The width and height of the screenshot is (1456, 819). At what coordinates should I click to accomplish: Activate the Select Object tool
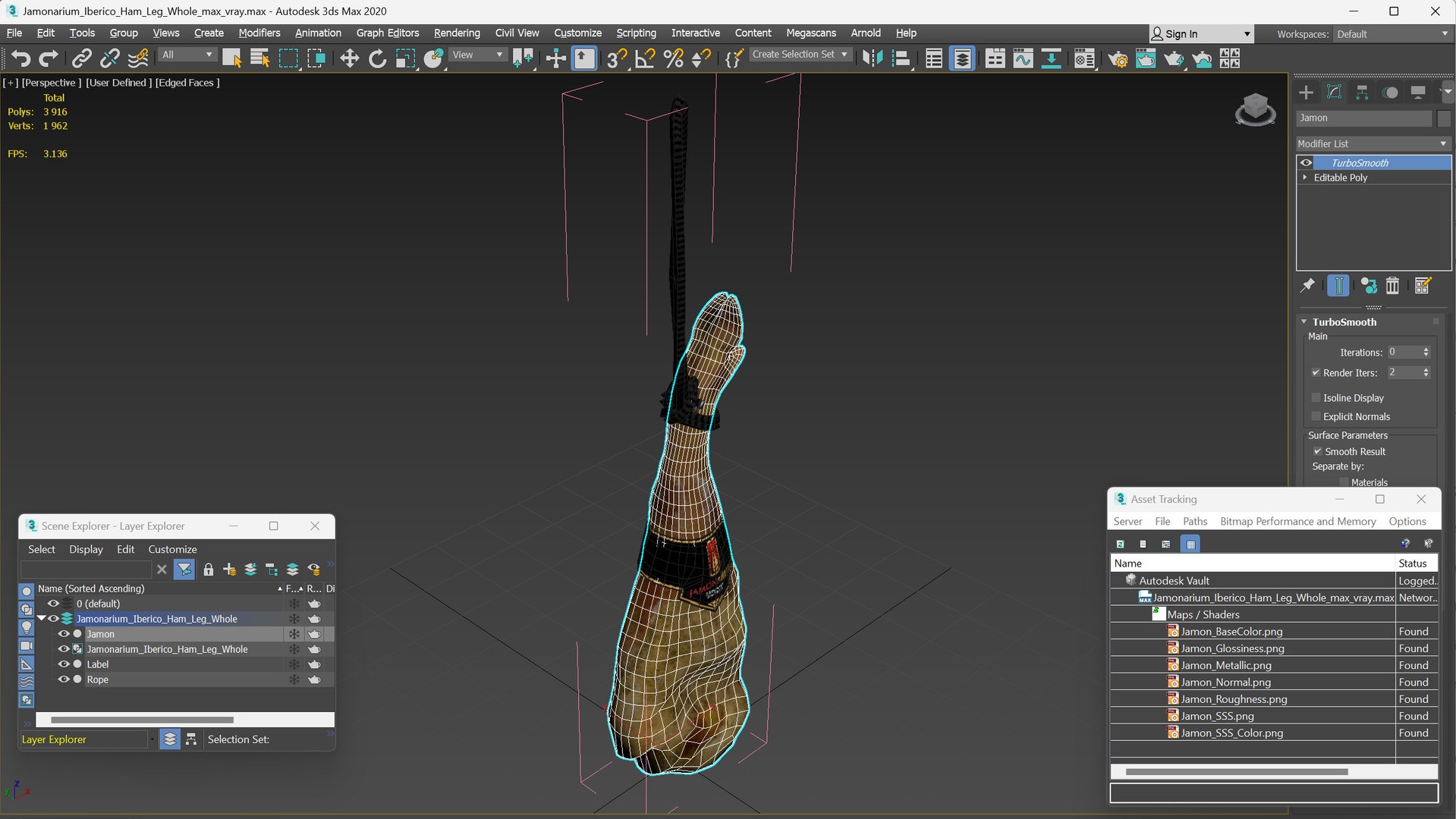(232, 58)
